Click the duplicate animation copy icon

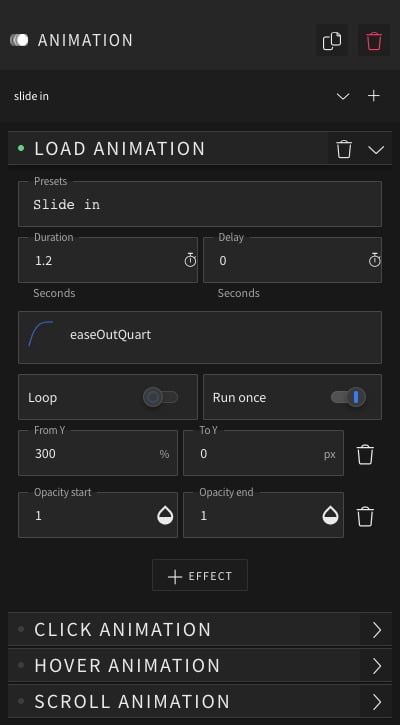point(332,41)
